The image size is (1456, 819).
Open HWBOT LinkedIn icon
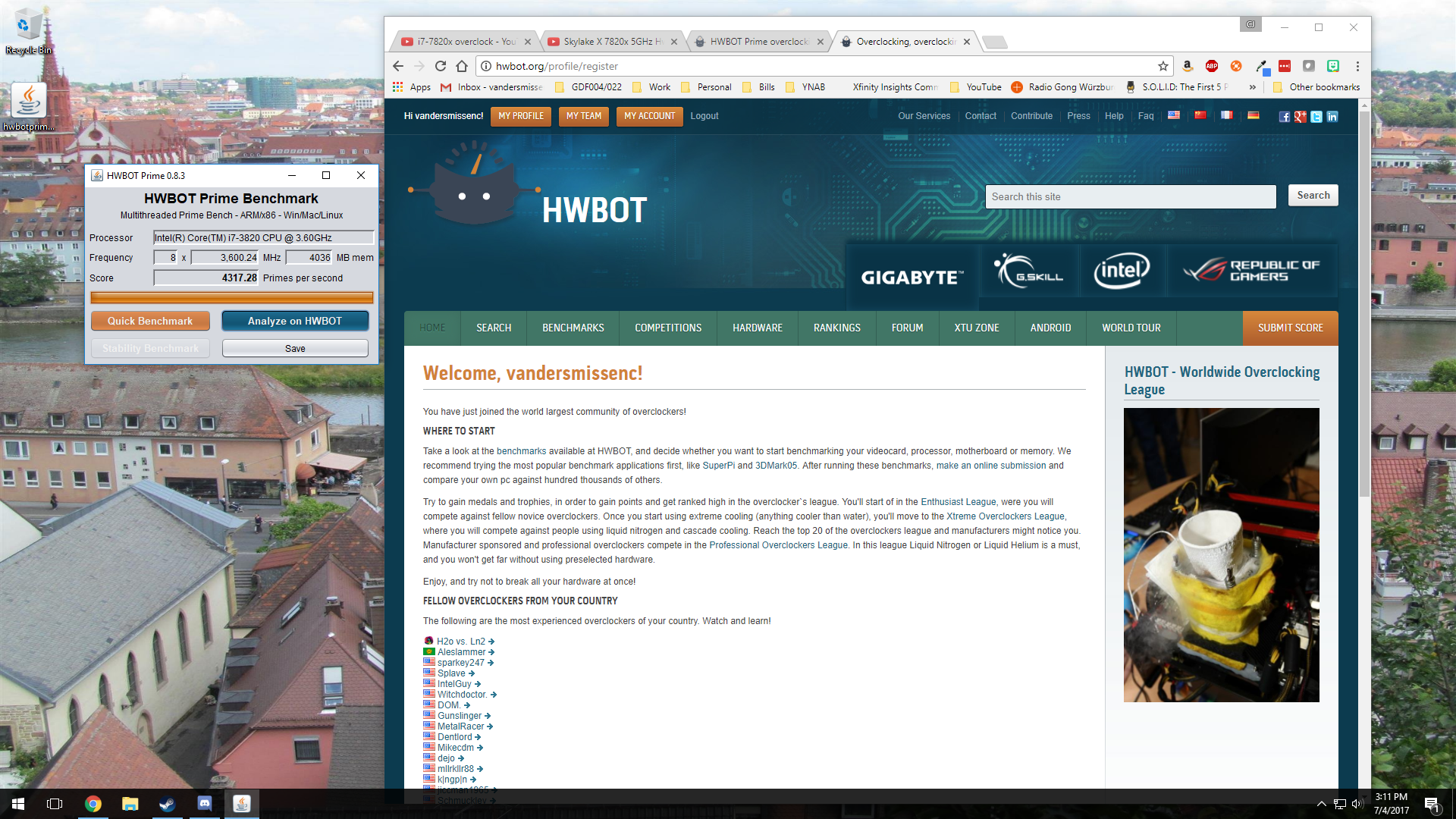(1332, 117)
